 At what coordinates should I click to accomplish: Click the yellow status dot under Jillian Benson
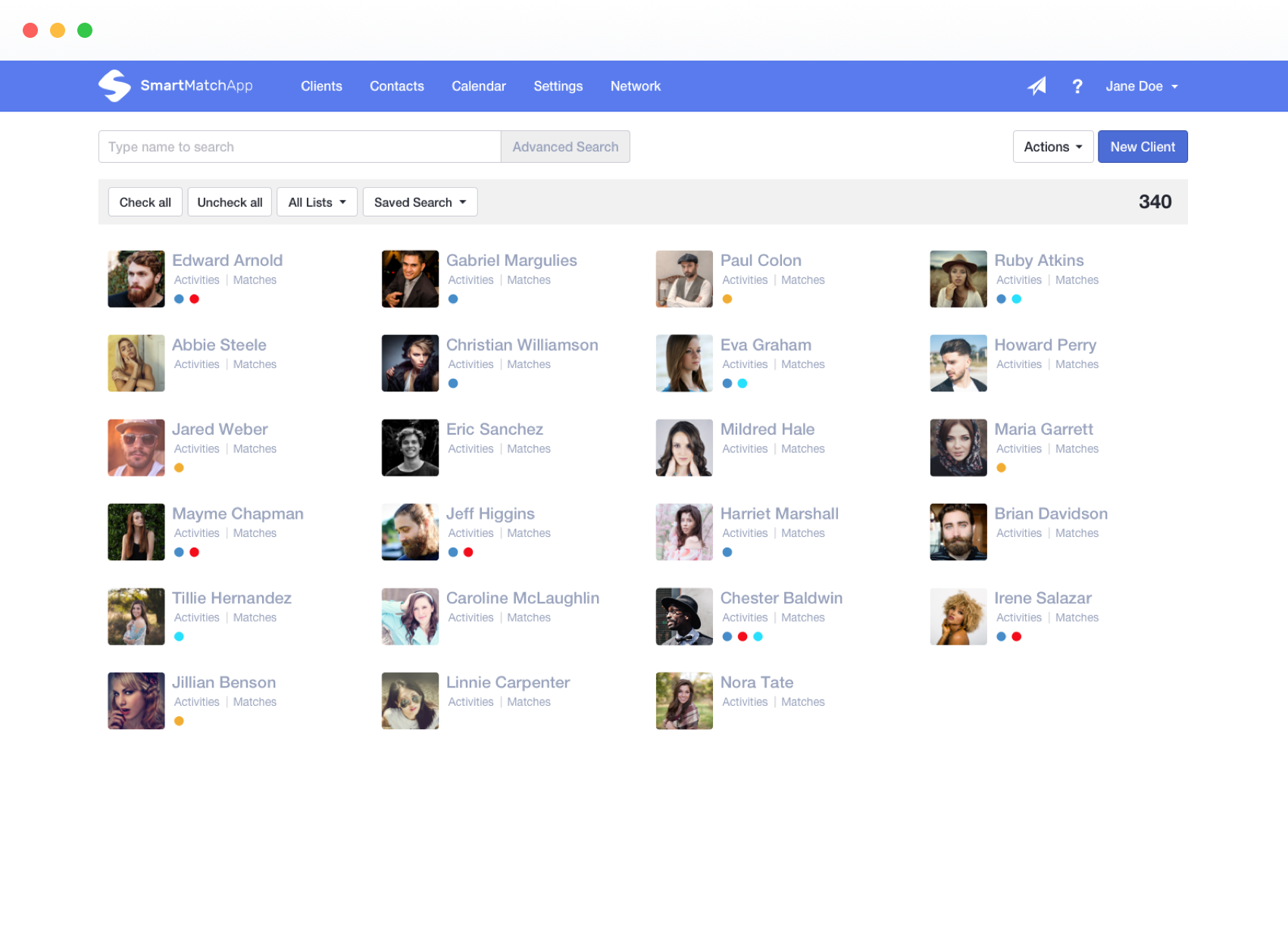click(179, 720)
